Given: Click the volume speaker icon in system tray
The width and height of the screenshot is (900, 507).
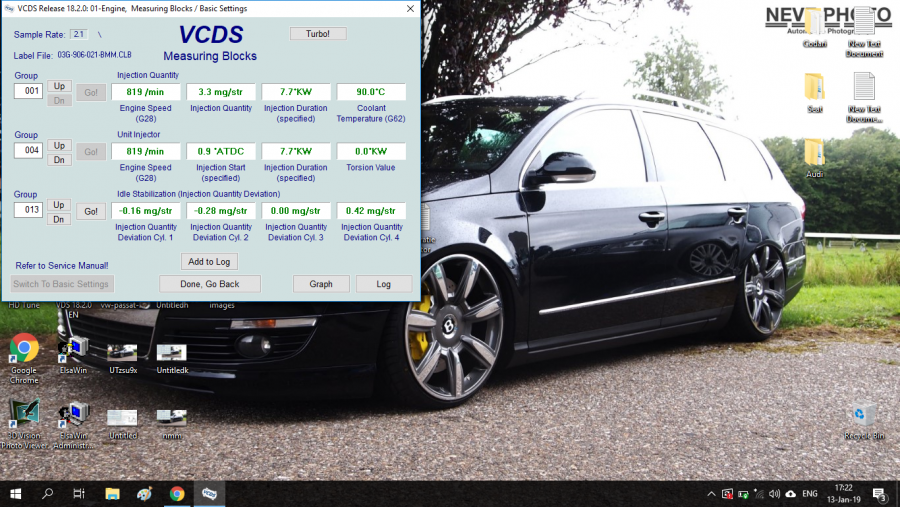Looking at the screenshot, I should click(x=773, y=494).
